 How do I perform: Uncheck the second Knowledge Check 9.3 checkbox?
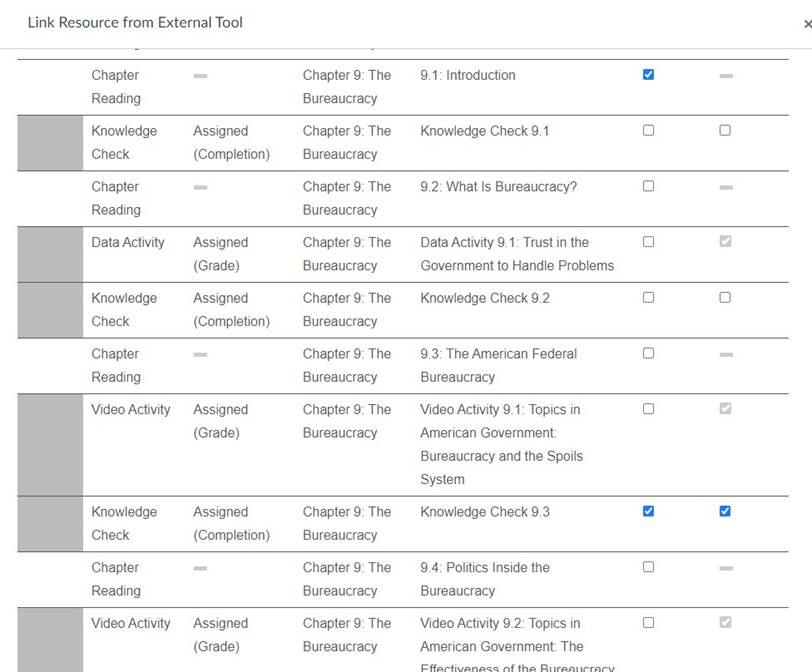click(725, 512)
